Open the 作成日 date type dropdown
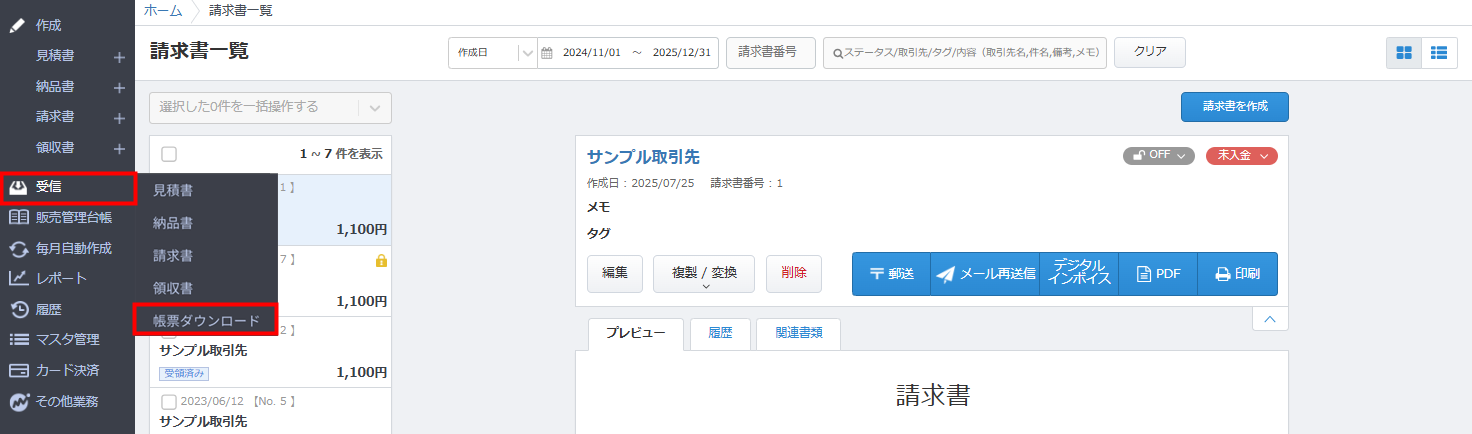1472x434 pixels. (492, 53)
